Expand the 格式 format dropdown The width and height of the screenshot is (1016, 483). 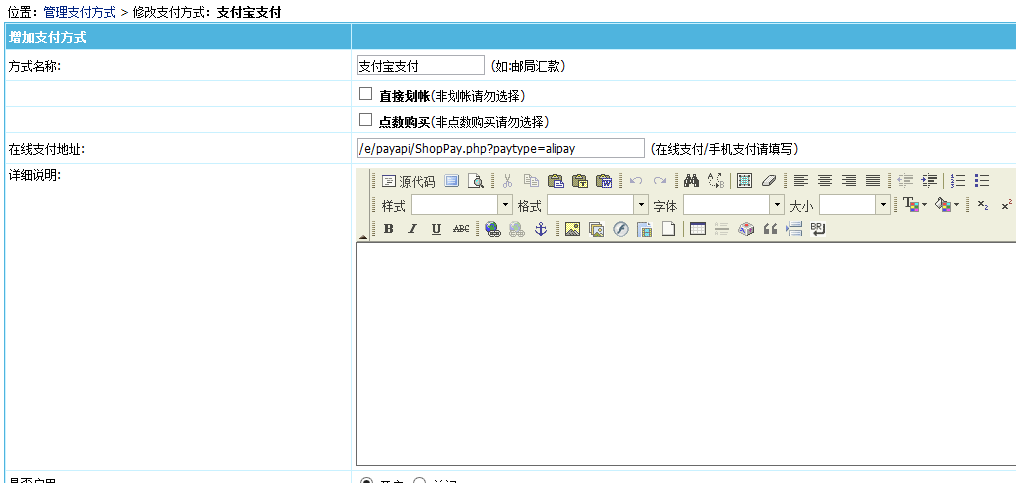641,205
